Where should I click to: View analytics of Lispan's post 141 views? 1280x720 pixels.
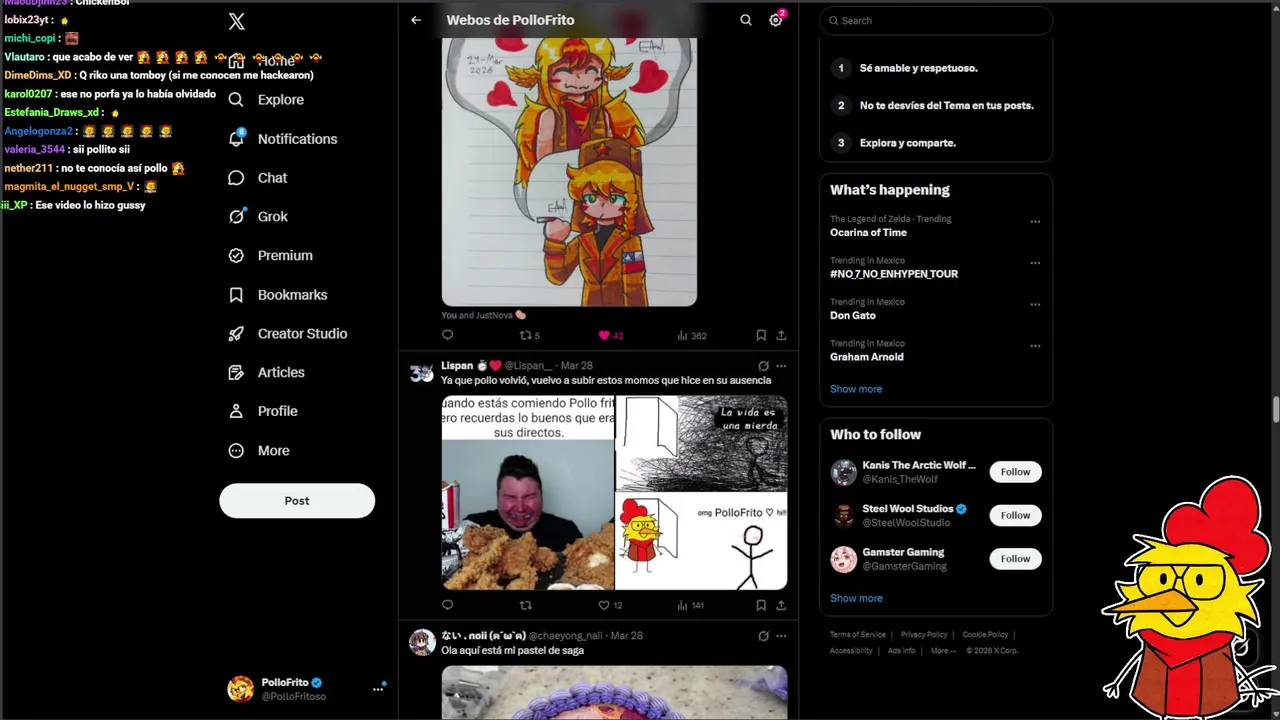691,605
